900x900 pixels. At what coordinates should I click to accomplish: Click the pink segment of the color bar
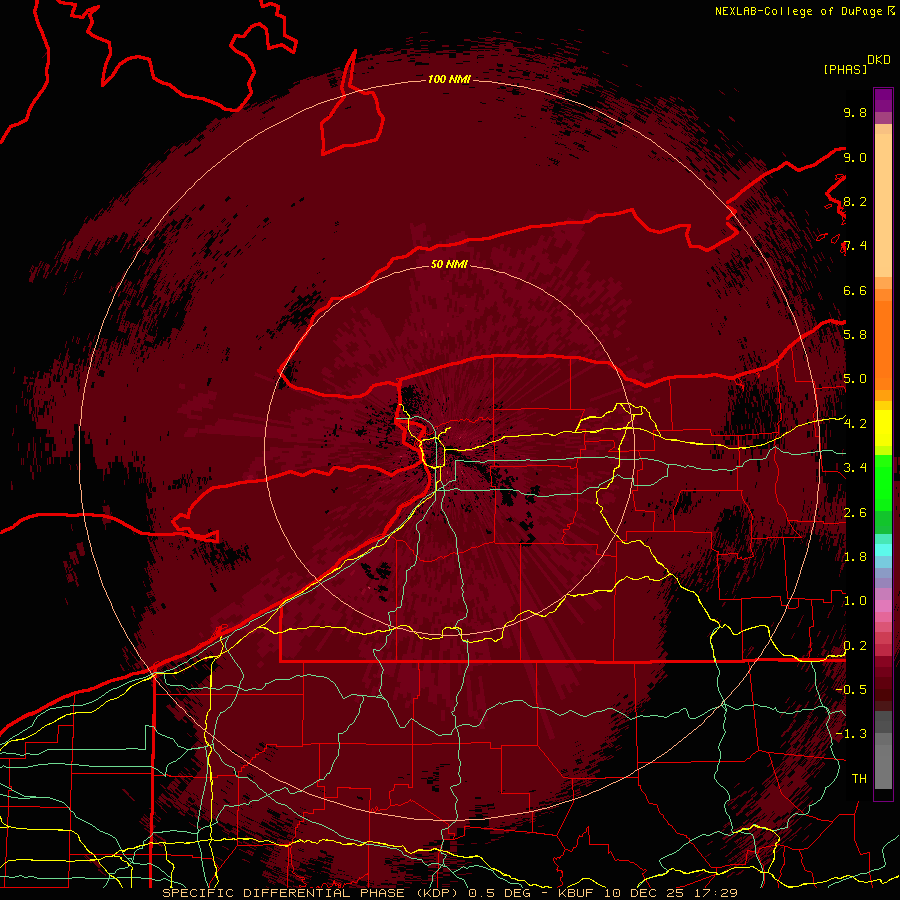point(883,606)
